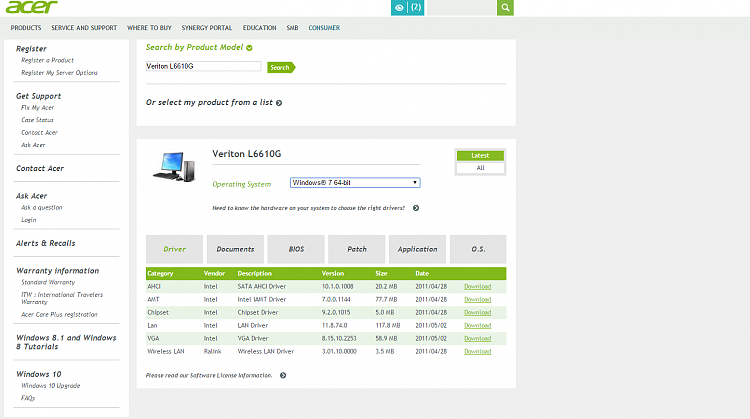Open the Consumer menu item

coord(324,28)
